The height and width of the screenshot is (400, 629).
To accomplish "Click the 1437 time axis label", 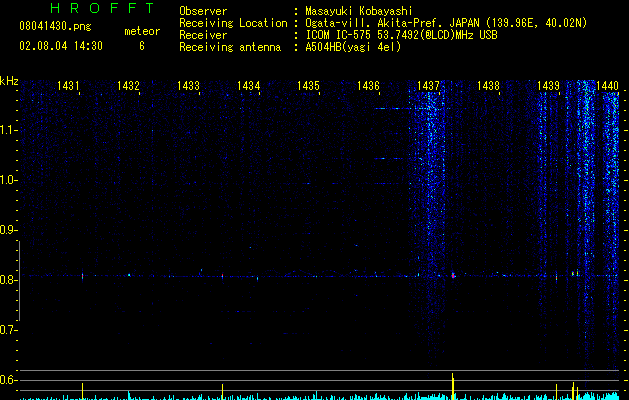I will pos(428,86).
